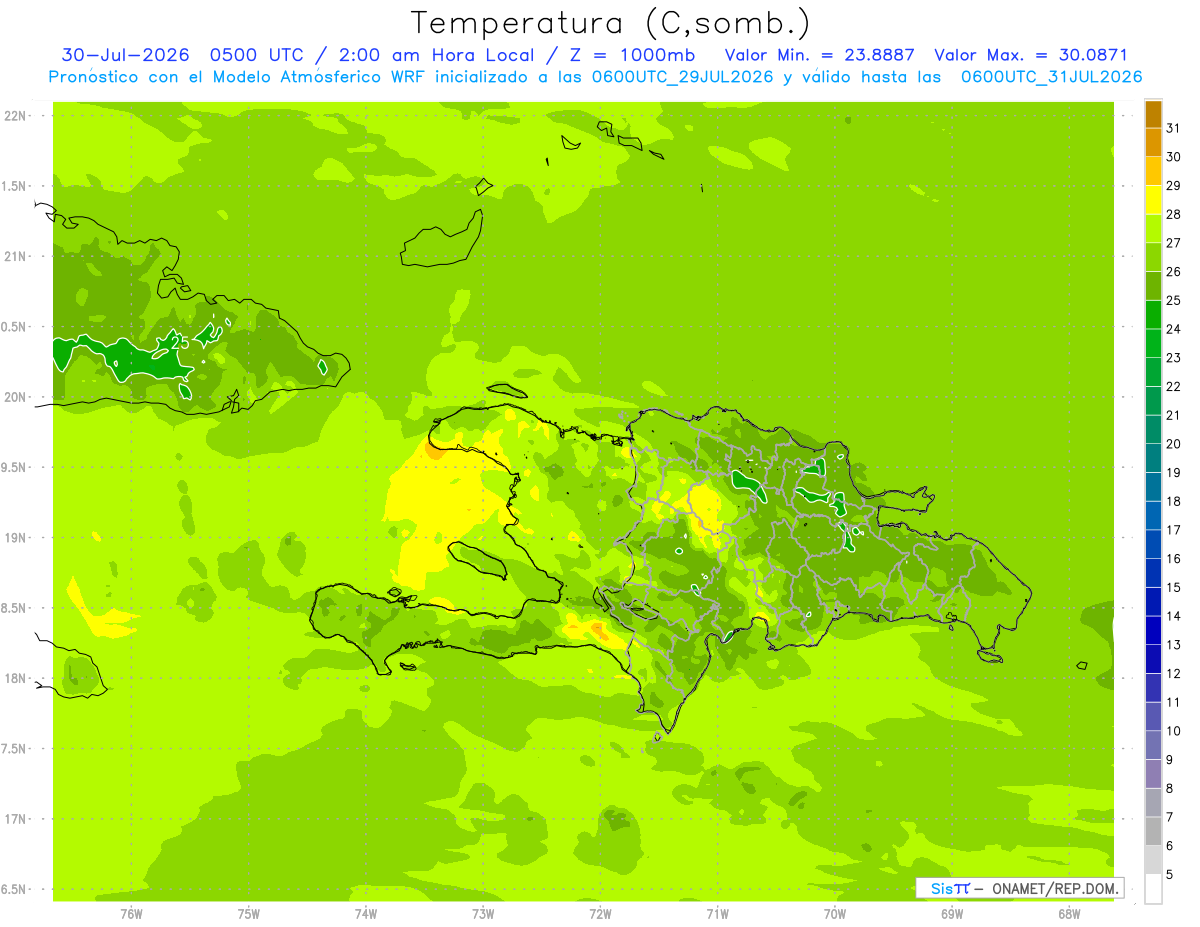Viewport: 1200px width, 927px height.
Task: Click the legend value '19'
Action: click(x=1174, y=472)
